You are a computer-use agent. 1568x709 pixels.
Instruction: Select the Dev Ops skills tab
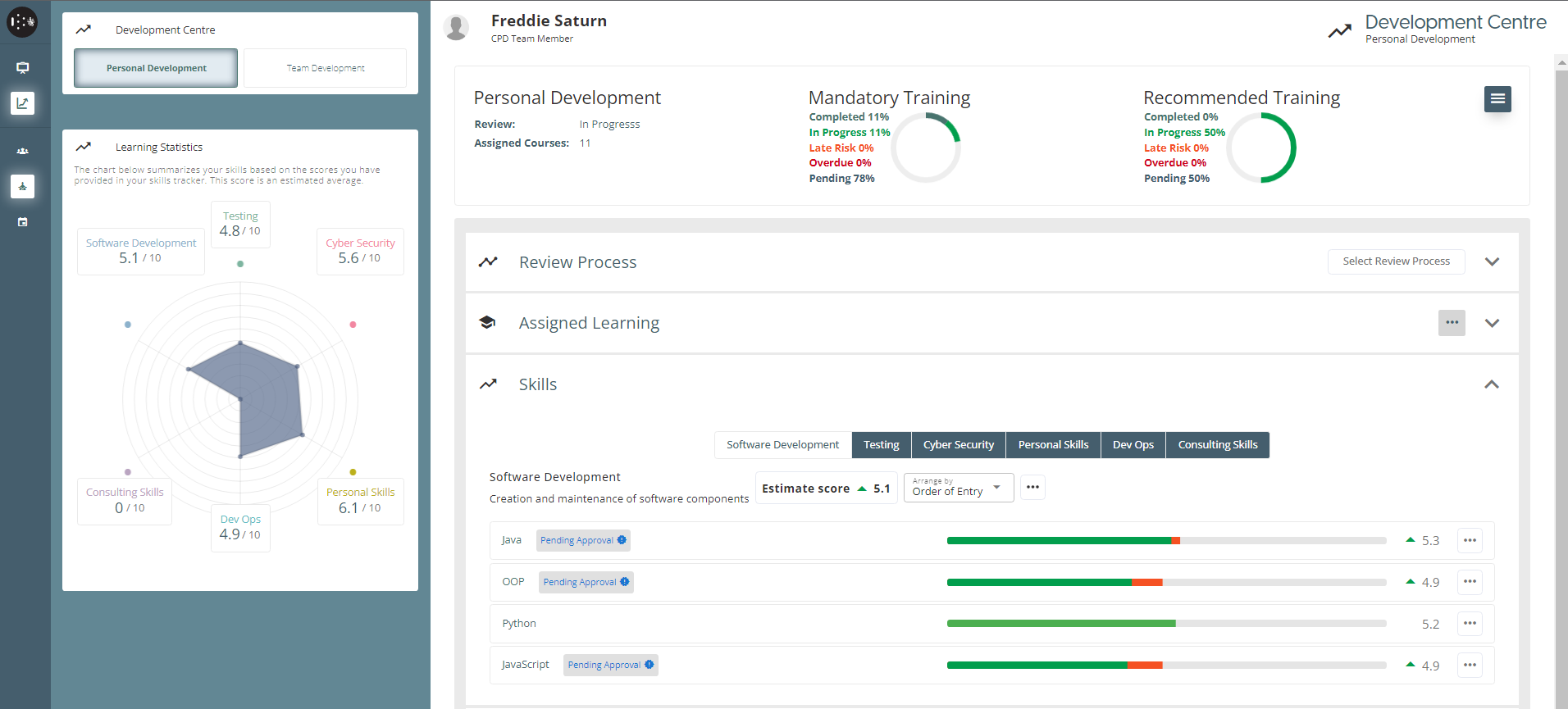coord(1133,445)
